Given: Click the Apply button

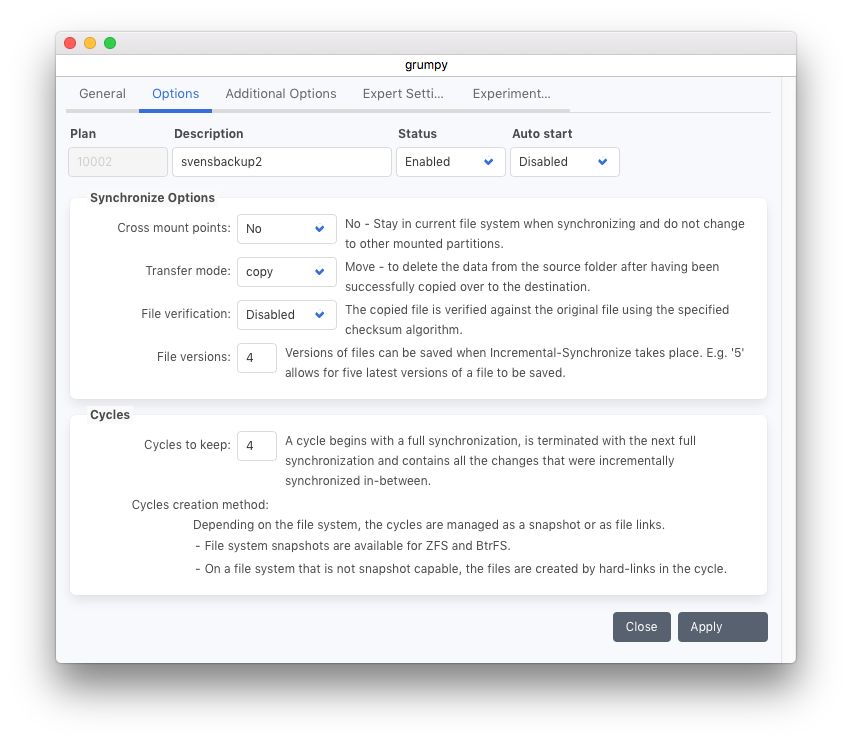Looking at the screenshot, I should [722, 627].
